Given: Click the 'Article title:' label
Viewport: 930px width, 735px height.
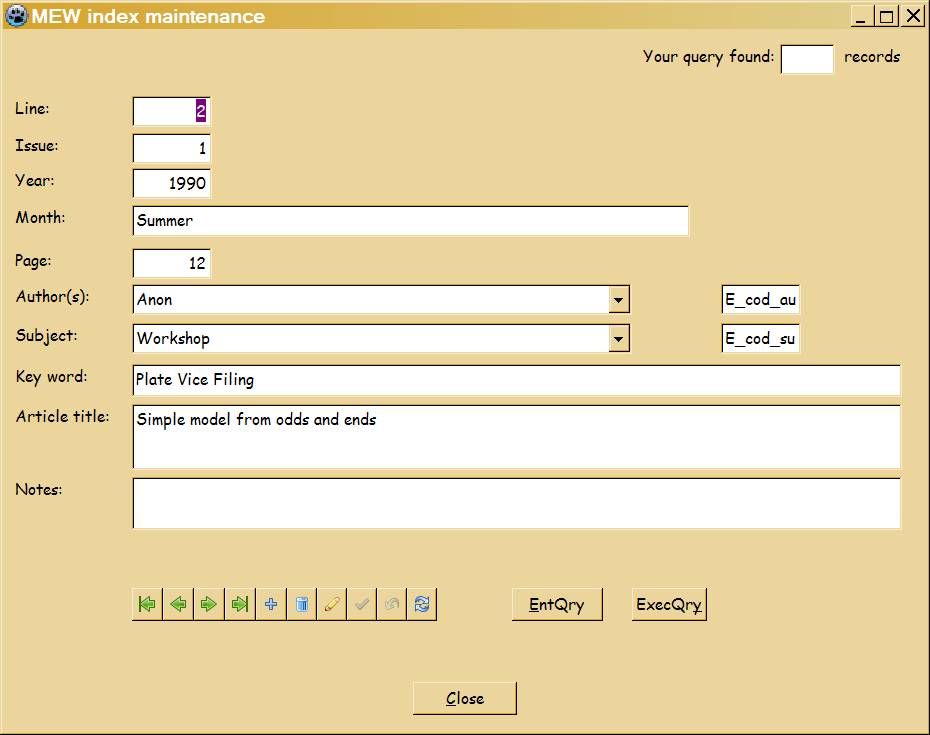Looking at the screenshot, I should point(62,416).
